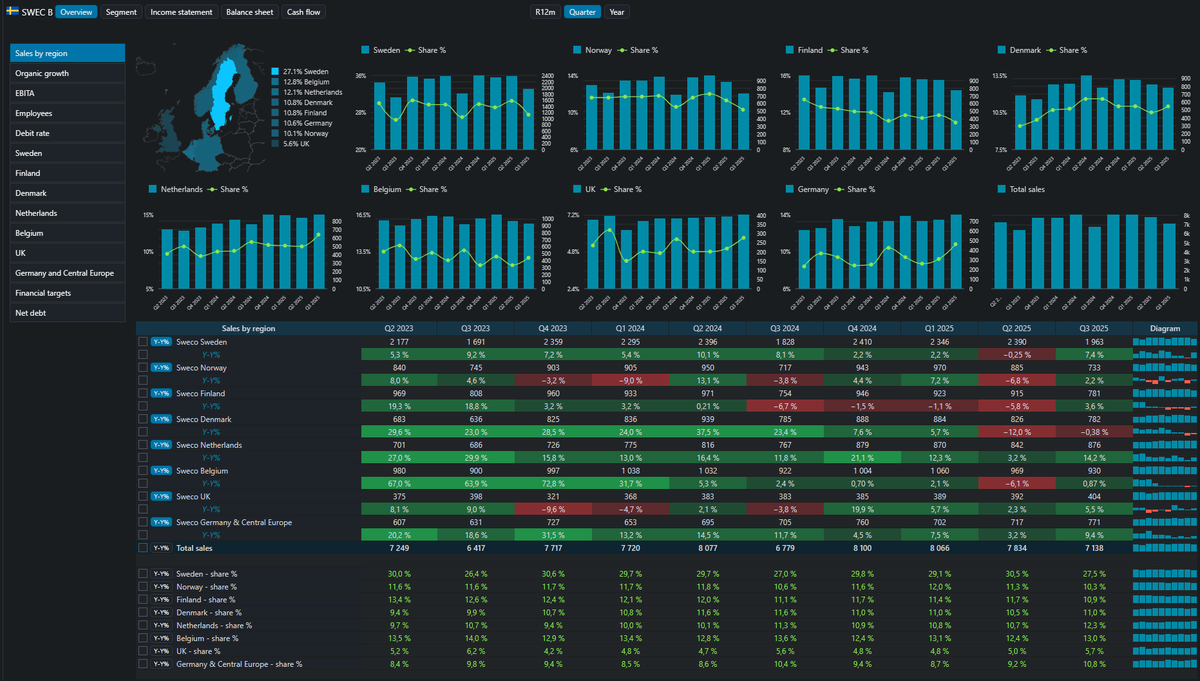This screenshot has height=681, width=1200.
Task: Click the Sales by region table header
Action: (x=249, y=328)
